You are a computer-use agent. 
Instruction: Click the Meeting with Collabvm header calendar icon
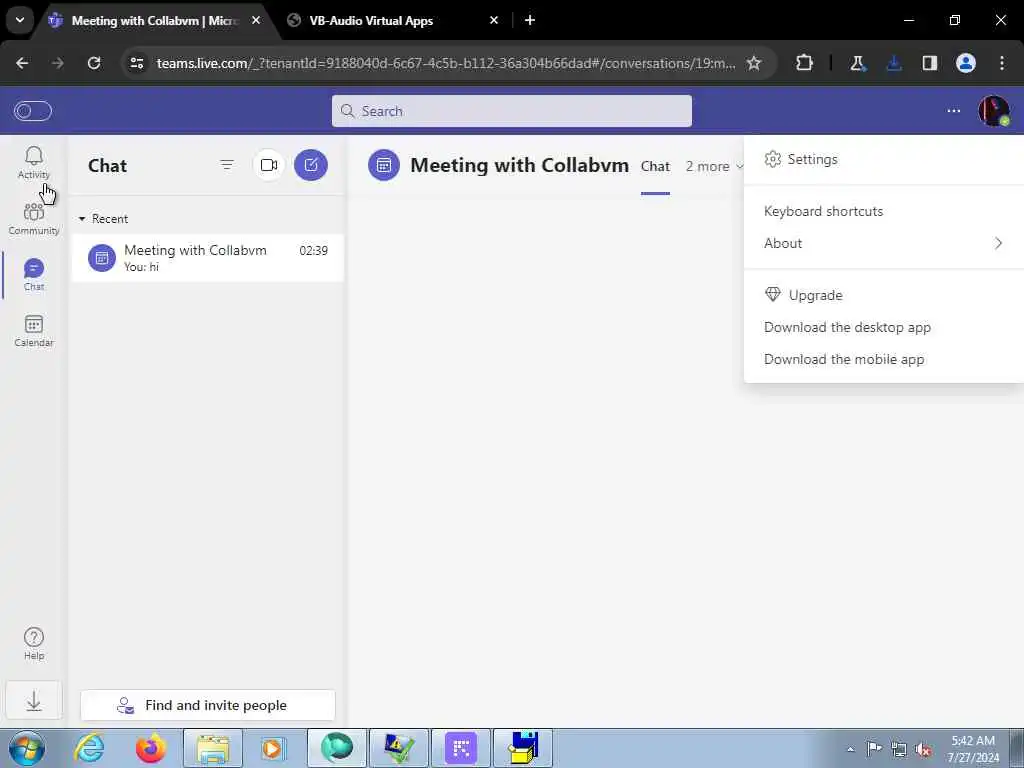(x=383, y=165)
